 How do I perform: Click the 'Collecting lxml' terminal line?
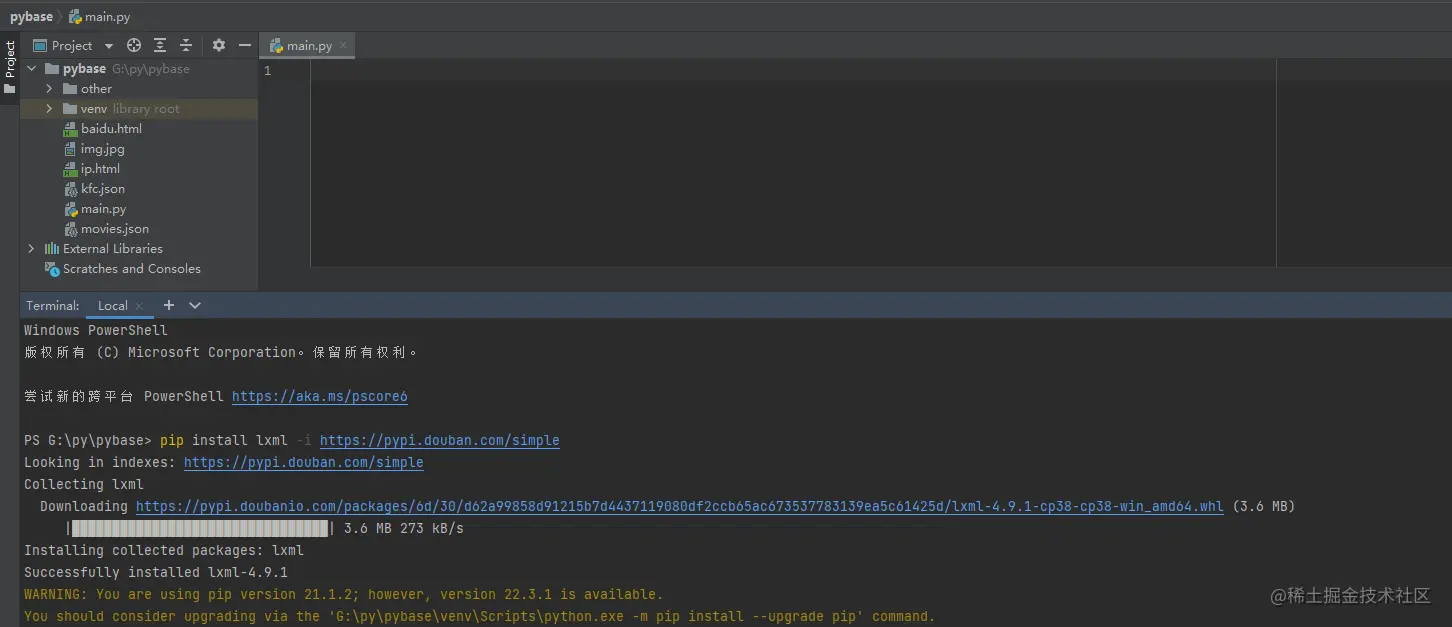84,485
